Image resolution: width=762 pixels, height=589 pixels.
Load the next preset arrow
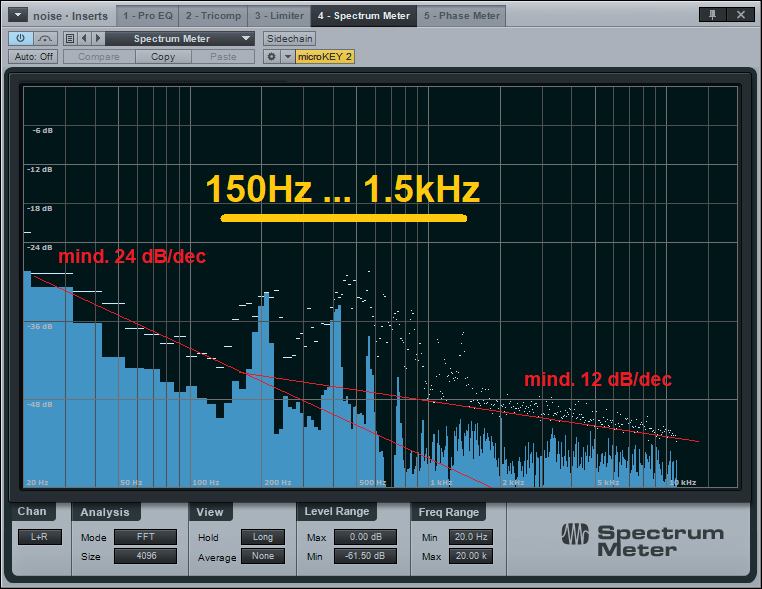97,38
